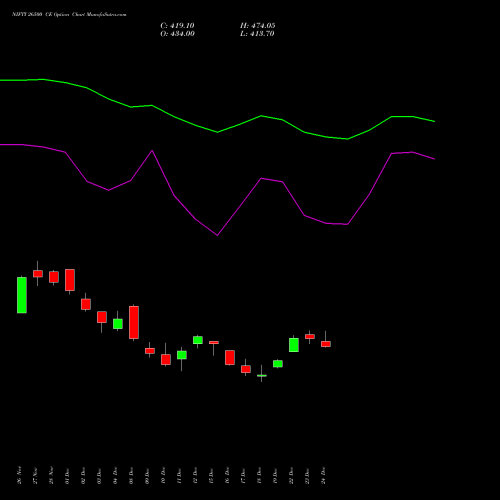The height and width of the screenshot is (500, 500).
Task: Click the 28 Nov date label
Action: (51, 475)
